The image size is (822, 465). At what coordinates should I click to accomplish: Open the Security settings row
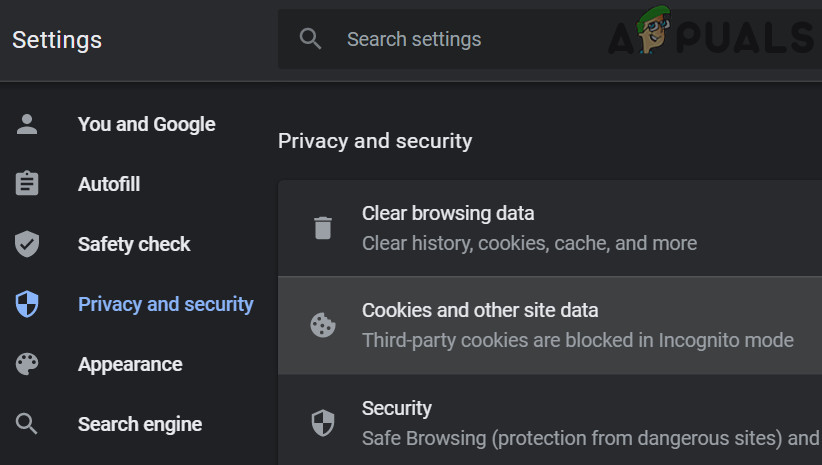pos(396,408)
